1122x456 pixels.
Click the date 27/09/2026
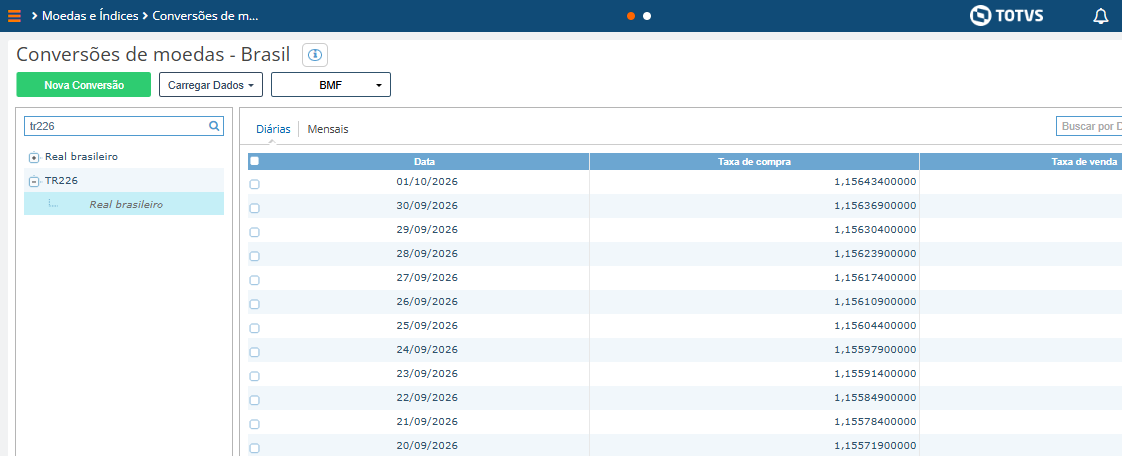(426, 278)
